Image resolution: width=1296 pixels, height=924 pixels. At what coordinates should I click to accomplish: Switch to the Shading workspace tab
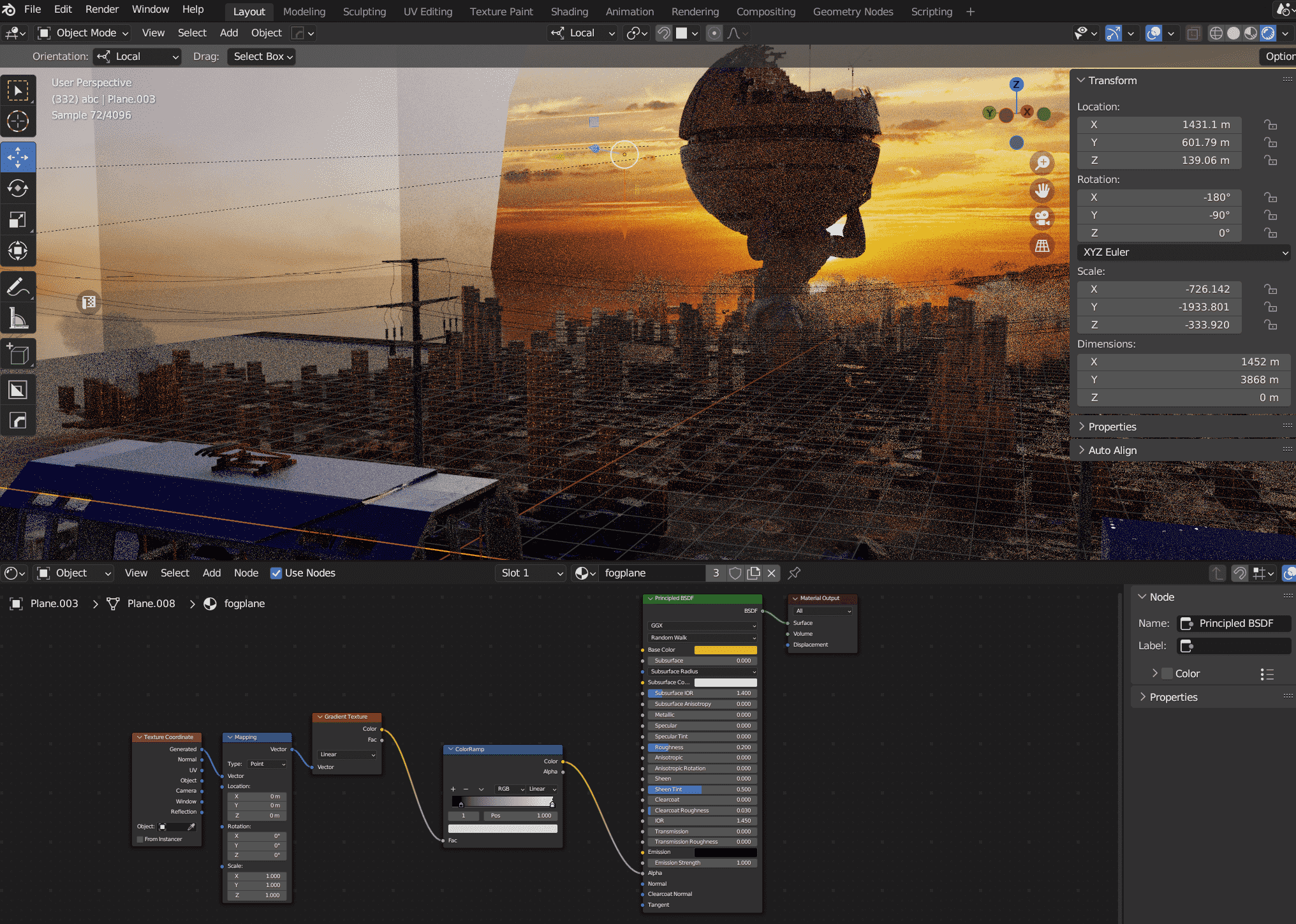(x=569, y=11)
